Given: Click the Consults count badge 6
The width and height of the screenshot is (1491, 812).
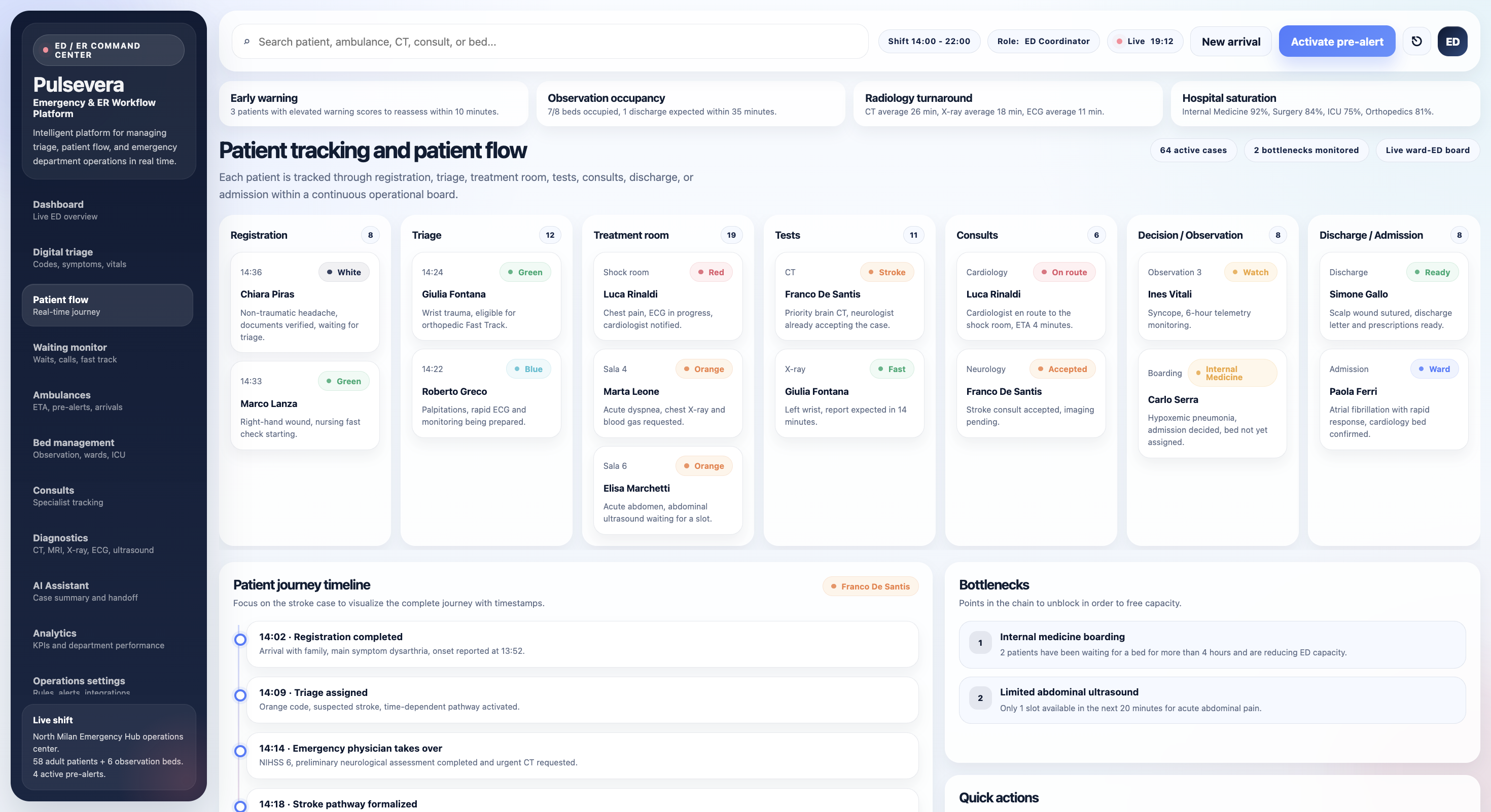Looking at the screenshot, I should point(1096,235).
